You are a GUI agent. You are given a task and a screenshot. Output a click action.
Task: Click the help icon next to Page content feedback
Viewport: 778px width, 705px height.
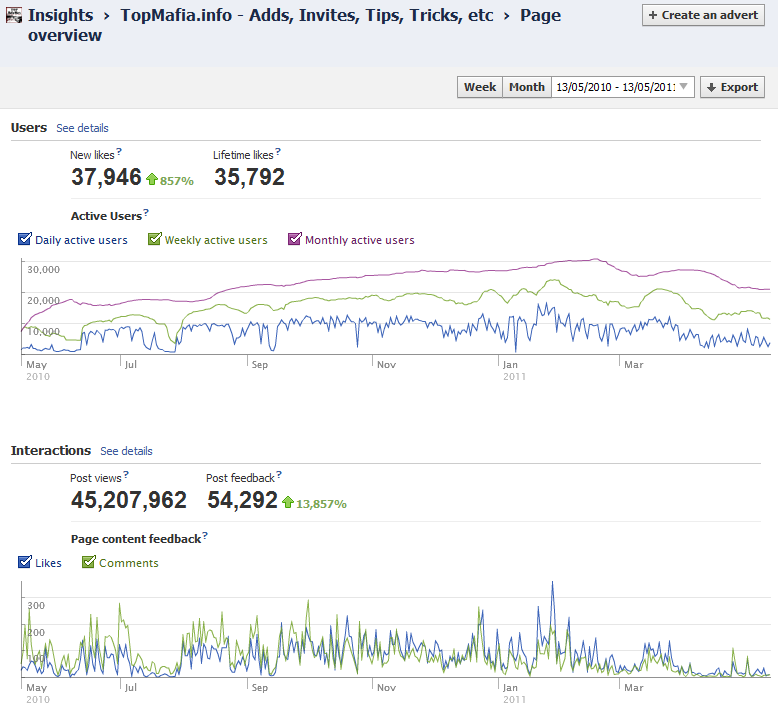205,535
